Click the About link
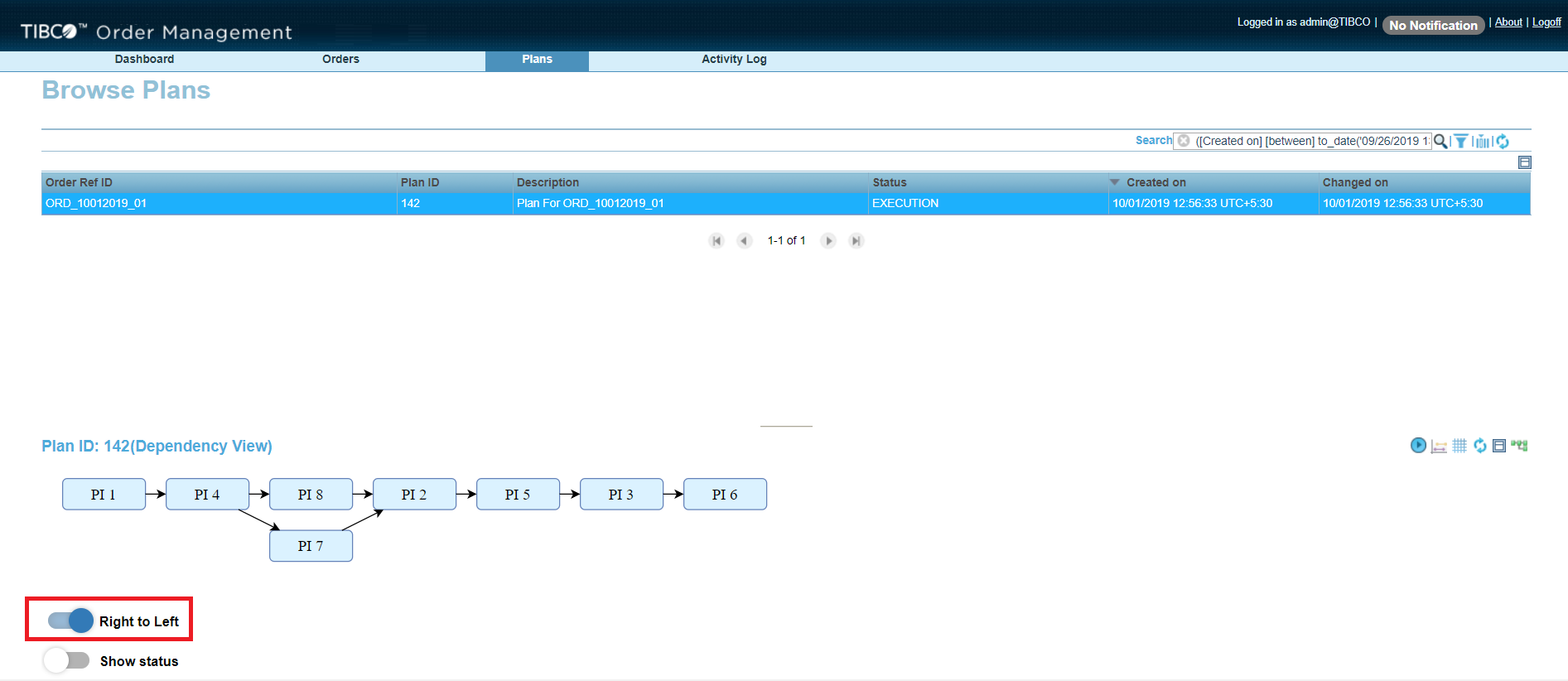Image resolution: width=1568 pixels, height=681 pixels. [x=1508, y=22]
